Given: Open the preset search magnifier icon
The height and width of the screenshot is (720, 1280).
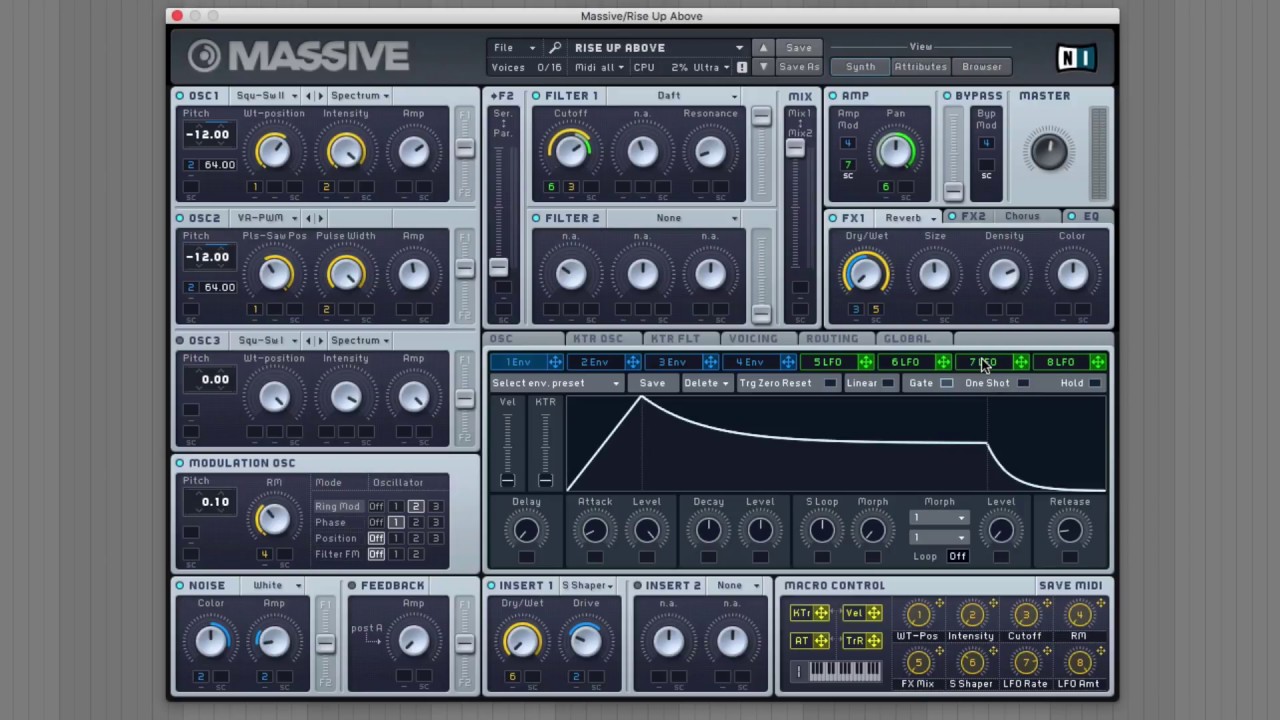Looking at the screenshot, I should (x=555, y=48).
